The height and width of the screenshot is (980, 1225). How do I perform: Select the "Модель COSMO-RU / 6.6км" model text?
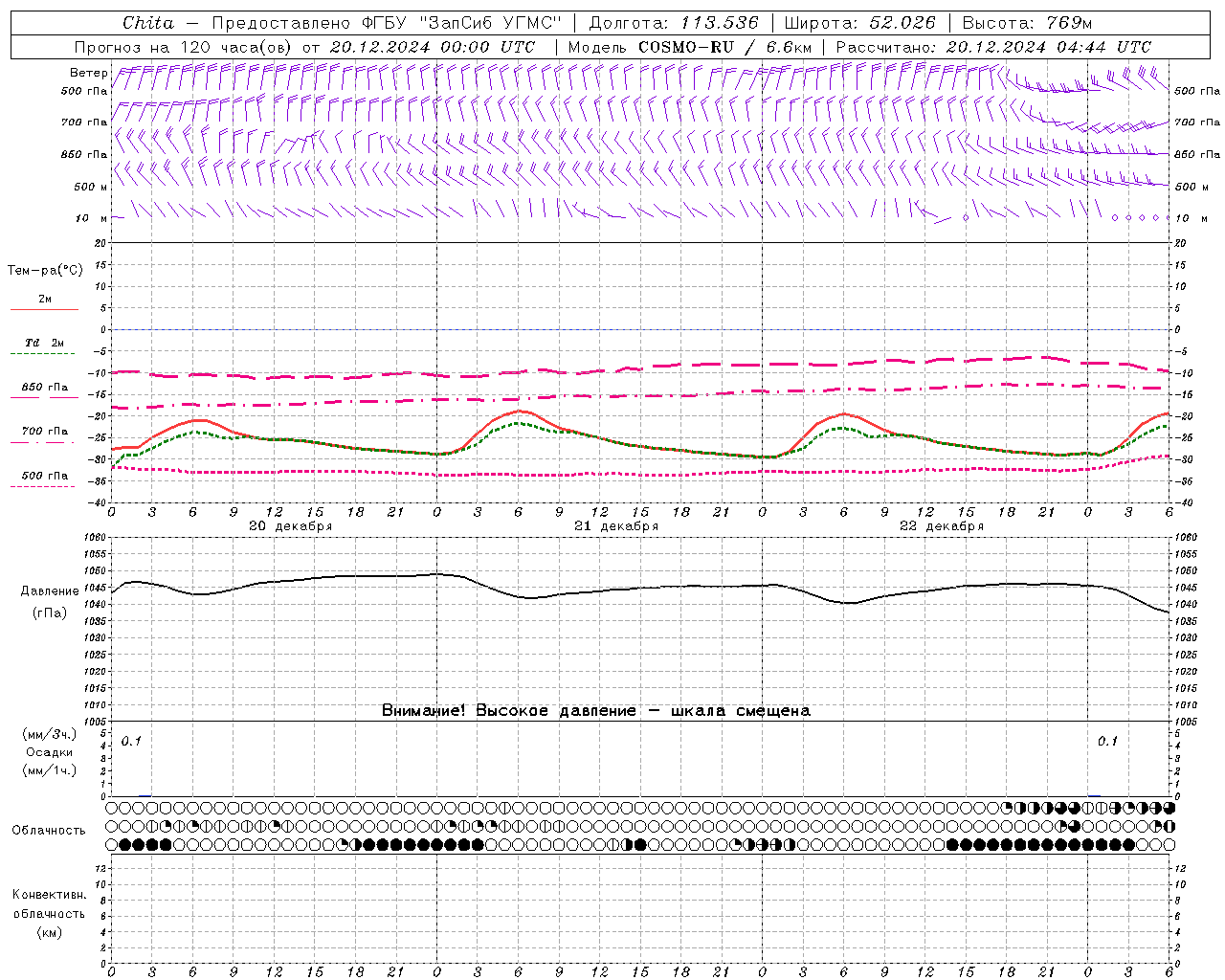click(x=690, y=47)
